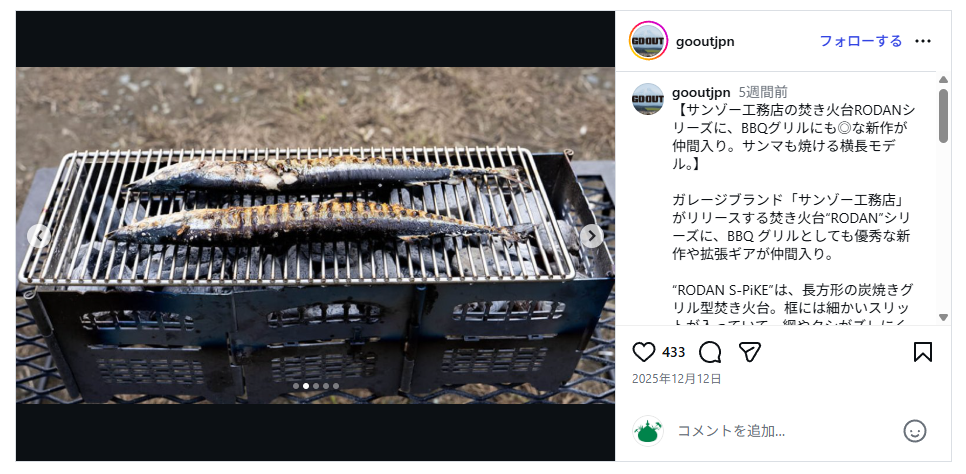Click the comment speech bubble icon
Image resolution: width=966 pixels, height=474 pixels.
[710, 352]
